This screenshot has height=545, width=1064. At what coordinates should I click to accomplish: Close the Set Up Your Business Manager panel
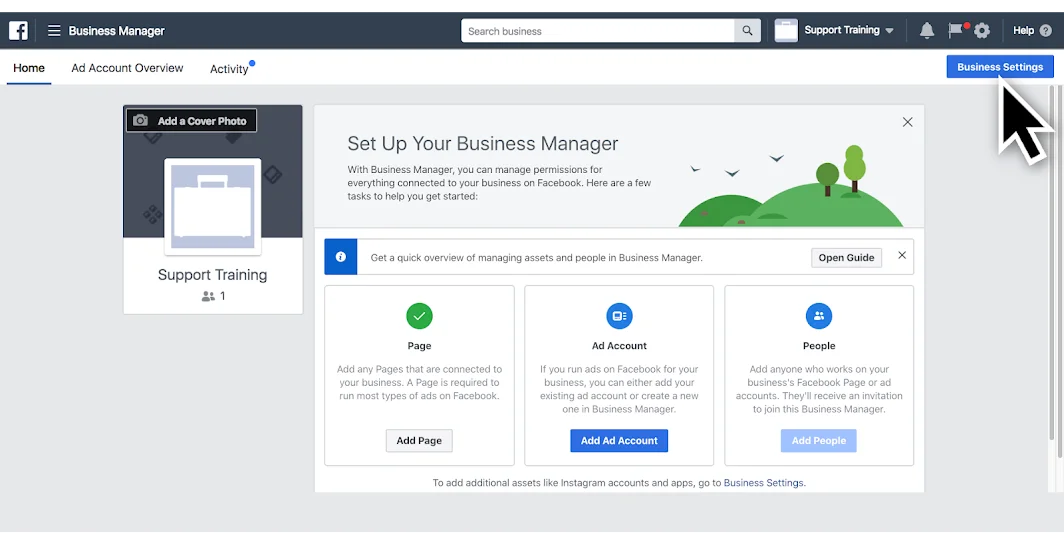(907, 122)
